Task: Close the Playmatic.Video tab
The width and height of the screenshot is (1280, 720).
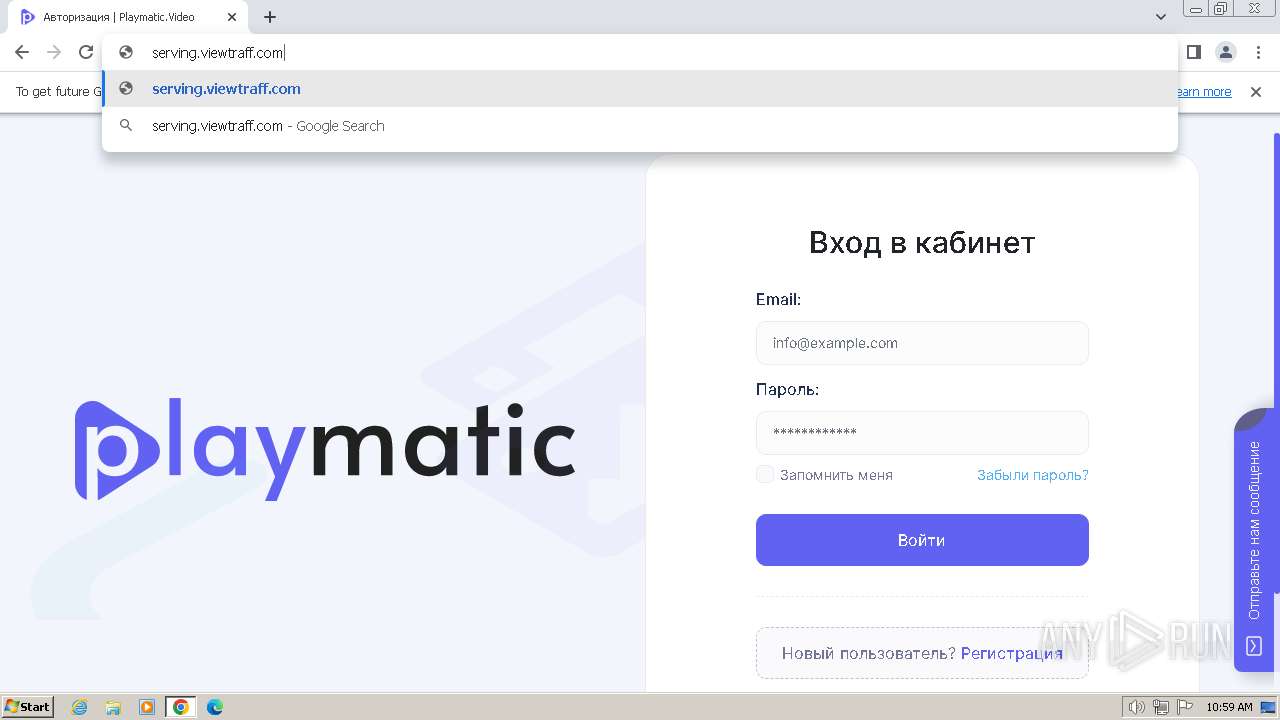Action: coord(232,17)
